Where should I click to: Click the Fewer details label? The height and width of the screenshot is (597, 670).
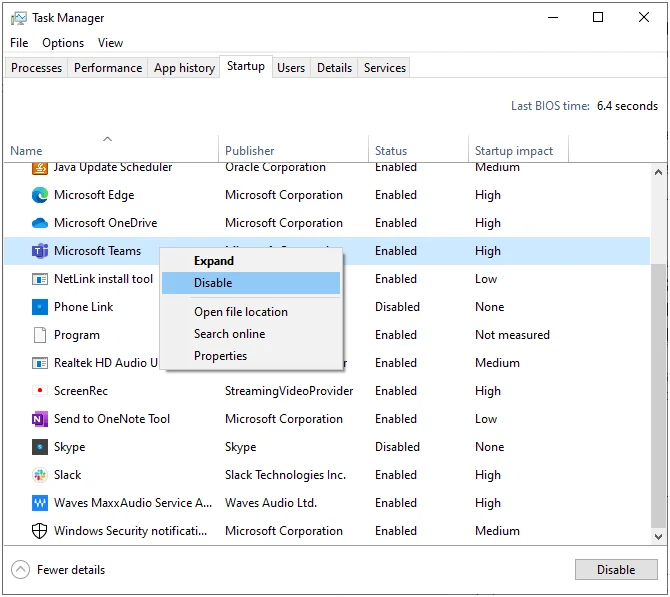71,570
